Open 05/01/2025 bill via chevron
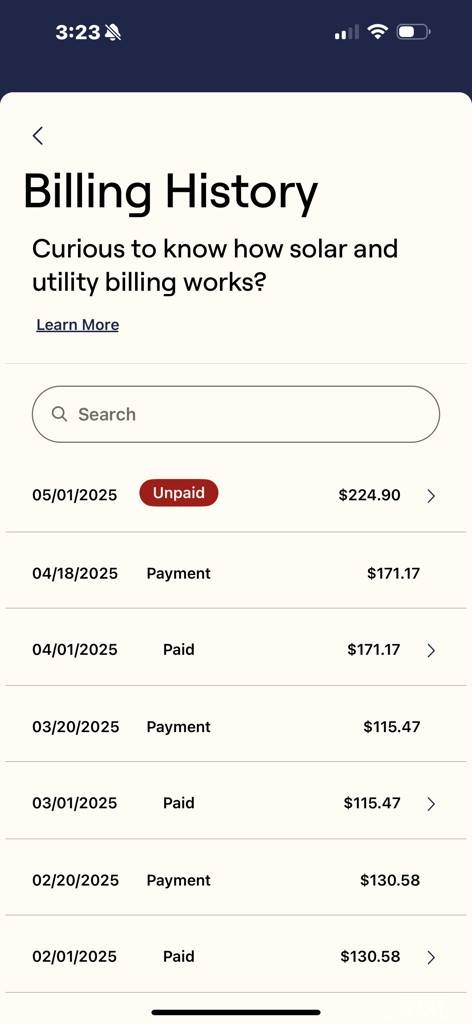The height and width of the screenshot is (1024, 472). [431, 496]
